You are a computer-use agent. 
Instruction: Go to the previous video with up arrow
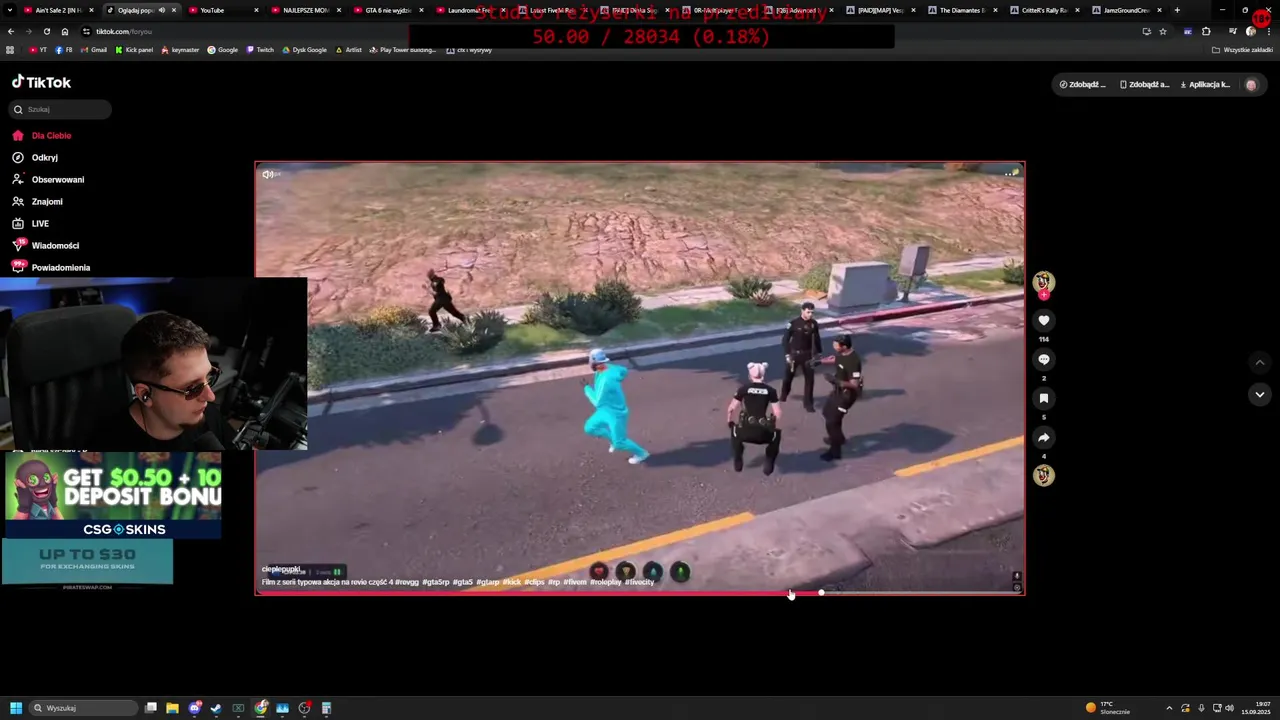1260,362
